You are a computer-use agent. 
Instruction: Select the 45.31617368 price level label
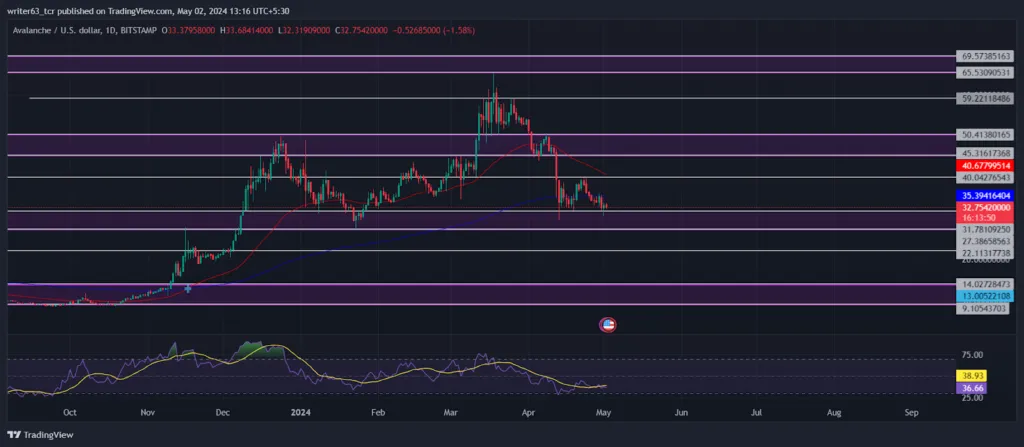[984, 153]
